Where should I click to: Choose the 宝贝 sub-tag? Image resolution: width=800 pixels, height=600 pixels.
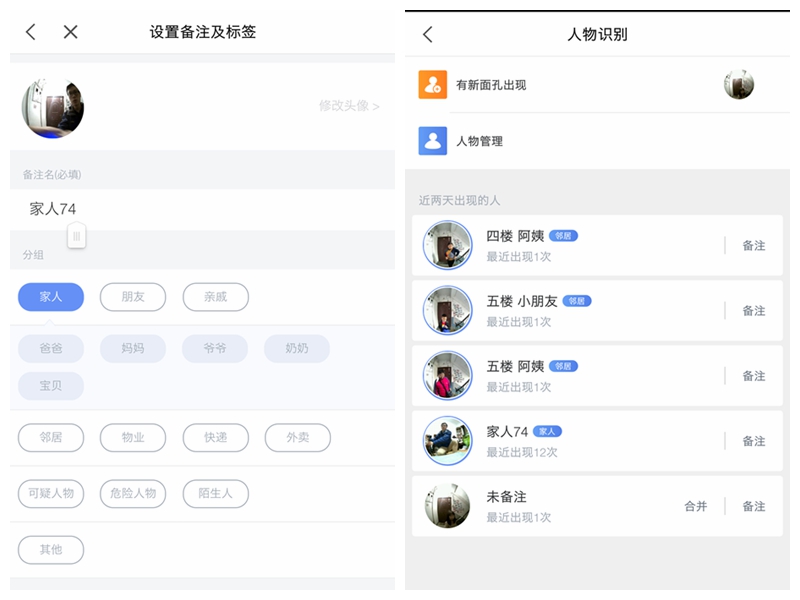[51, 386]
